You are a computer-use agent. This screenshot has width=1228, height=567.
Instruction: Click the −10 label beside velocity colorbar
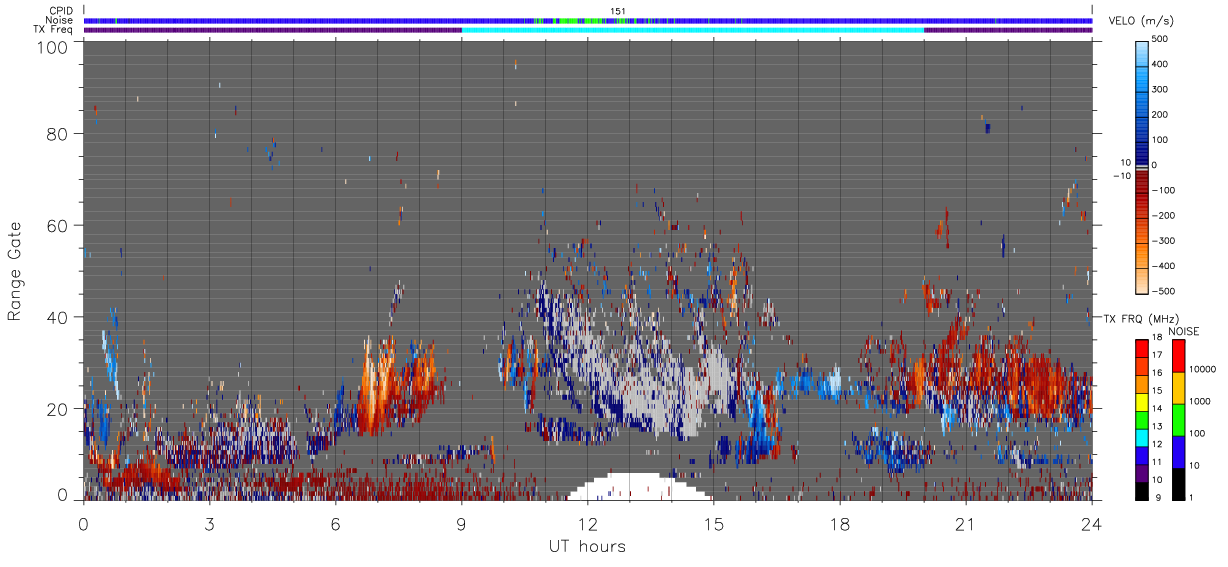(1122, 176)
